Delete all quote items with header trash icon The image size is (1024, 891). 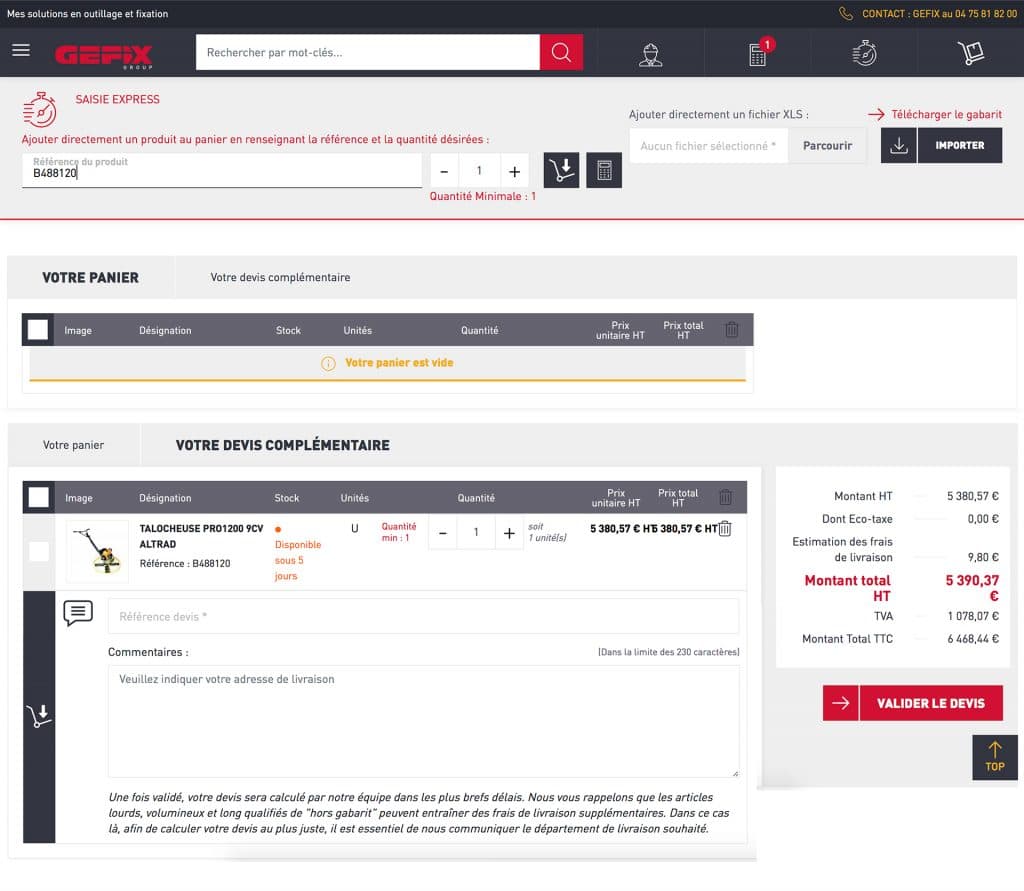pyautogui.click(x=726, y=497)
